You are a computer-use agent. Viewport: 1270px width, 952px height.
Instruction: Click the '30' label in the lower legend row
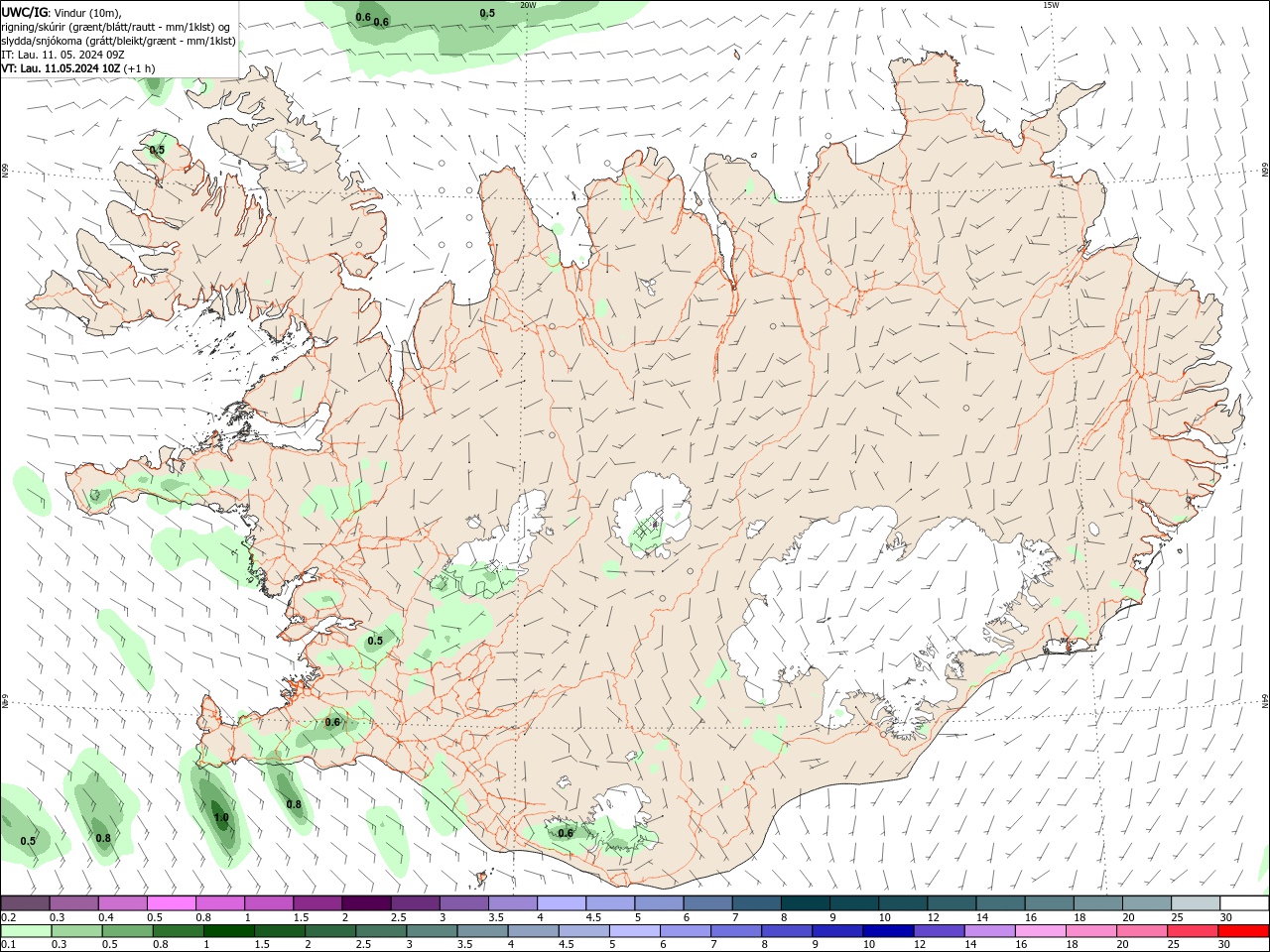click(x=1226, y=945)
